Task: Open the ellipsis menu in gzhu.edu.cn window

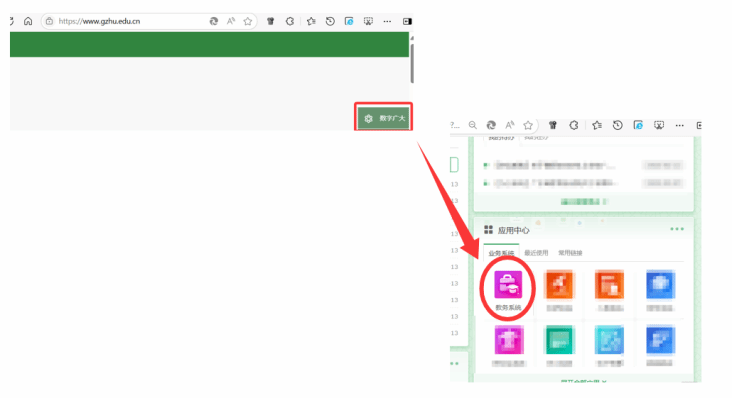Action: pos(387,21)
